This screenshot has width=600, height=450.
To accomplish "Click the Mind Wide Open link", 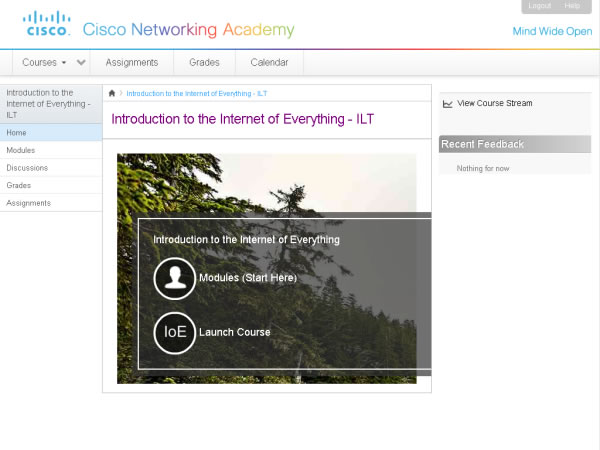I will (x=552, y=31).
